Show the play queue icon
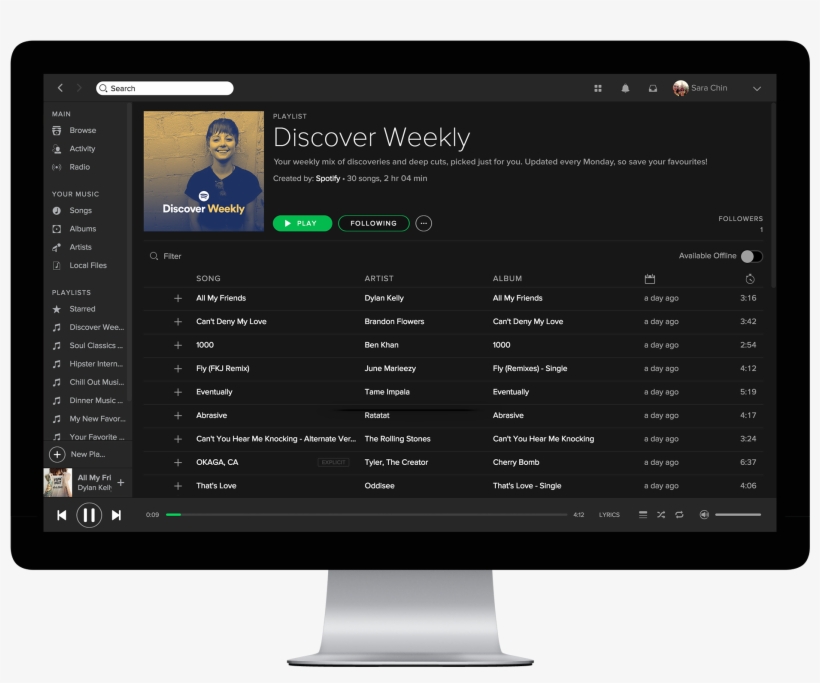 click(643, 514)
